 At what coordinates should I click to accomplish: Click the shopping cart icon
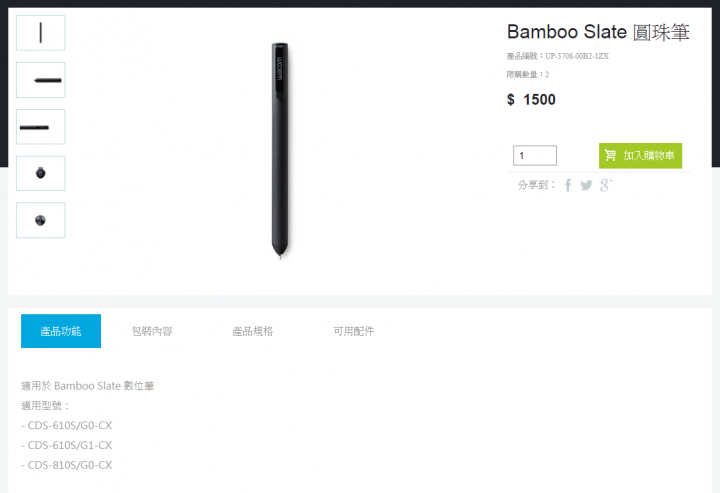click(x=610, y=156)
